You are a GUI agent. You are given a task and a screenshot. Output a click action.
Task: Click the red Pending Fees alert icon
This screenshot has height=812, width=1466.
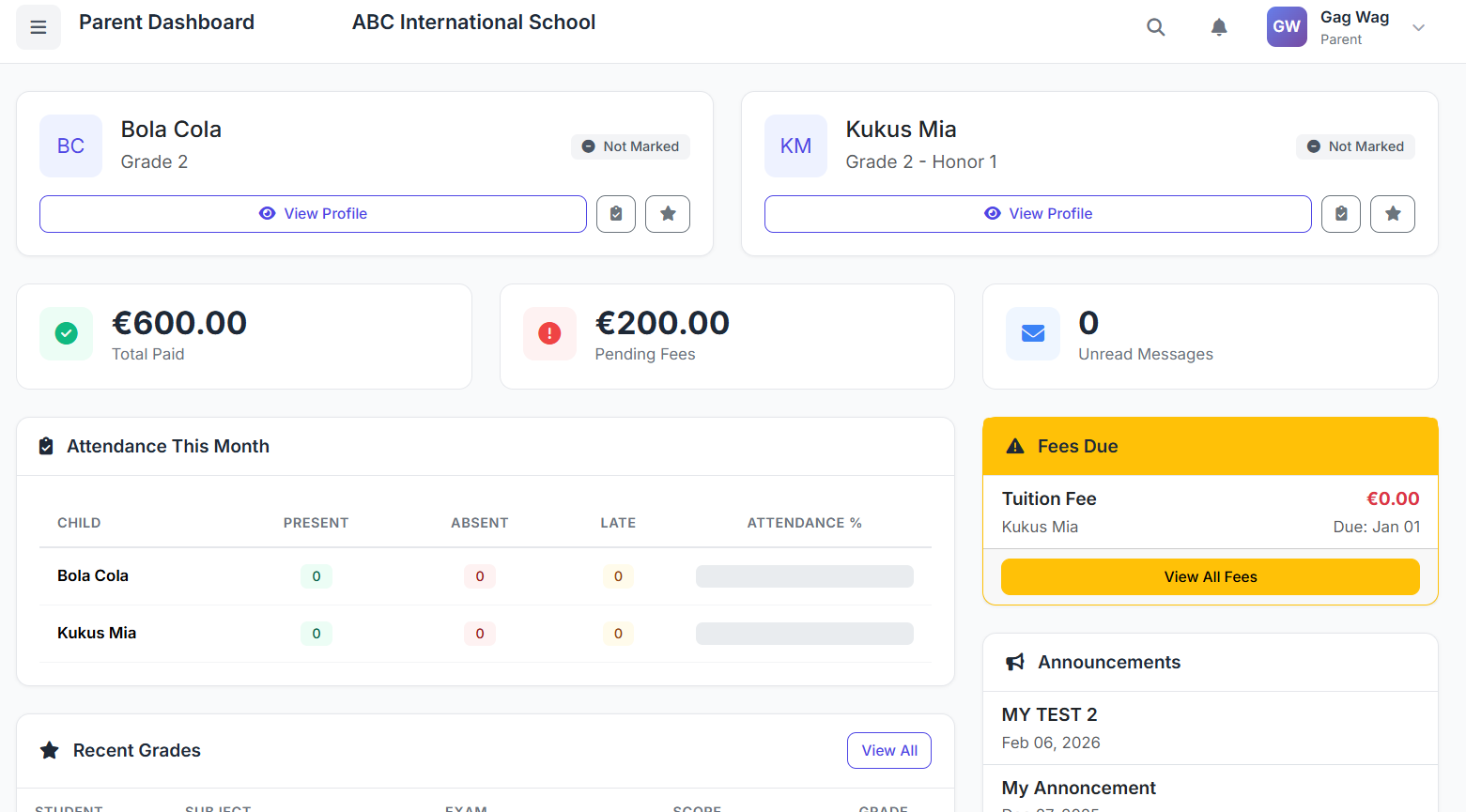point(549,333)
